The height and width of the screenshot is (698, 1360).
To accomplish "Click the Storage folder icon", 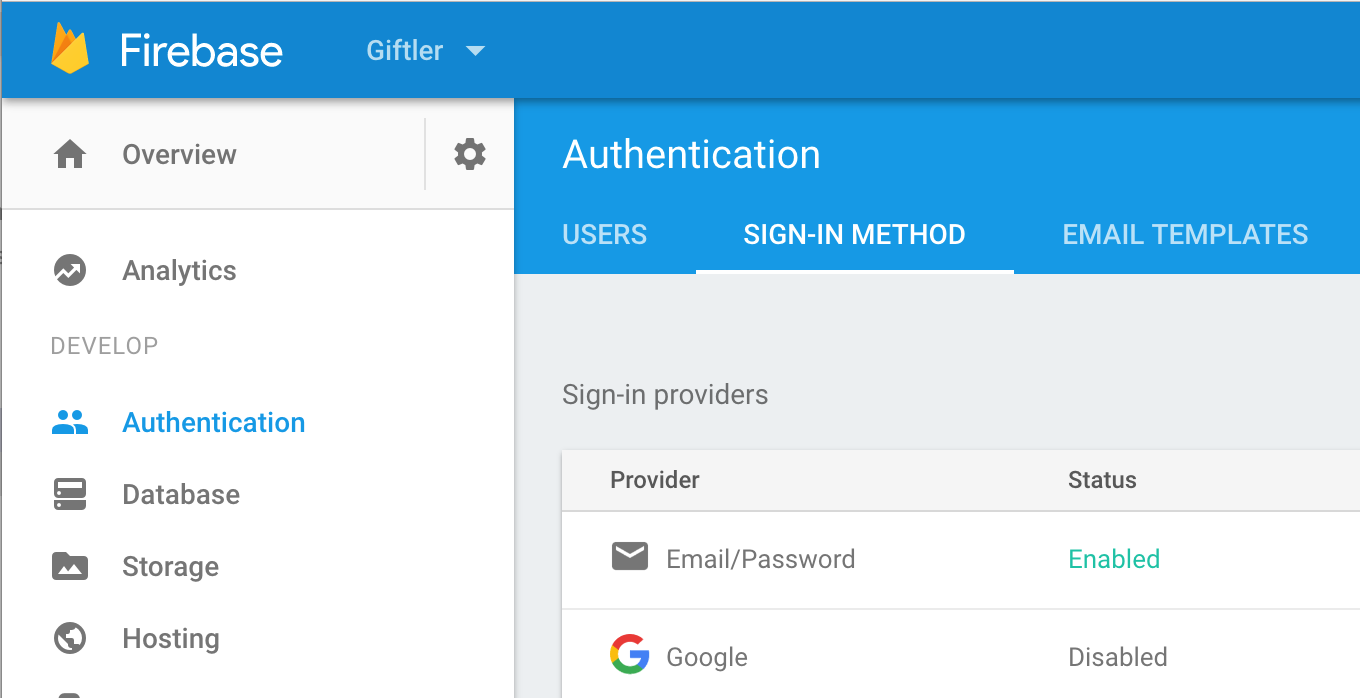I will click(x=70, y=566).
